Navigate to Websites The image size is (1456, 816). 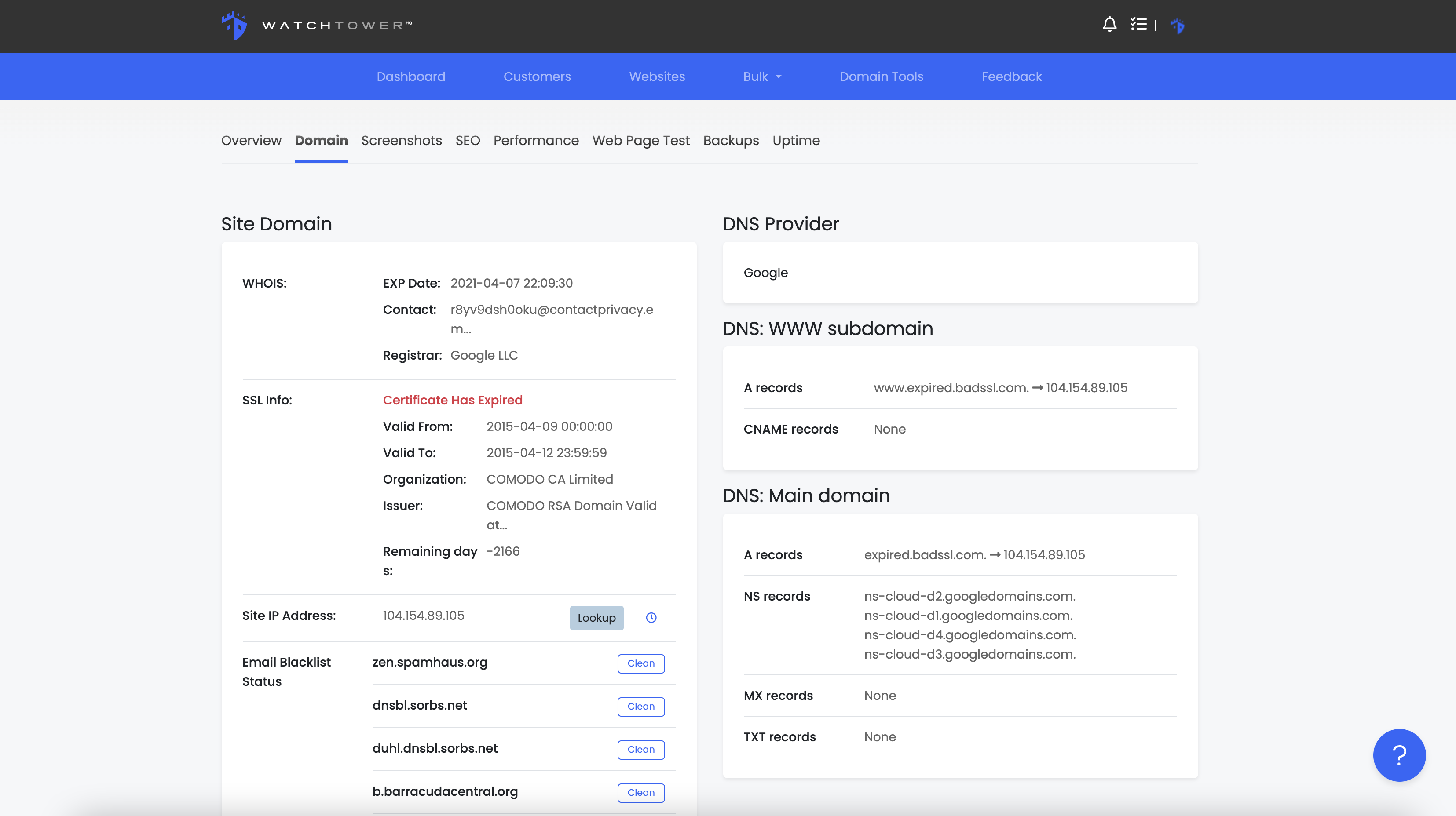click(x=657, y=77)
